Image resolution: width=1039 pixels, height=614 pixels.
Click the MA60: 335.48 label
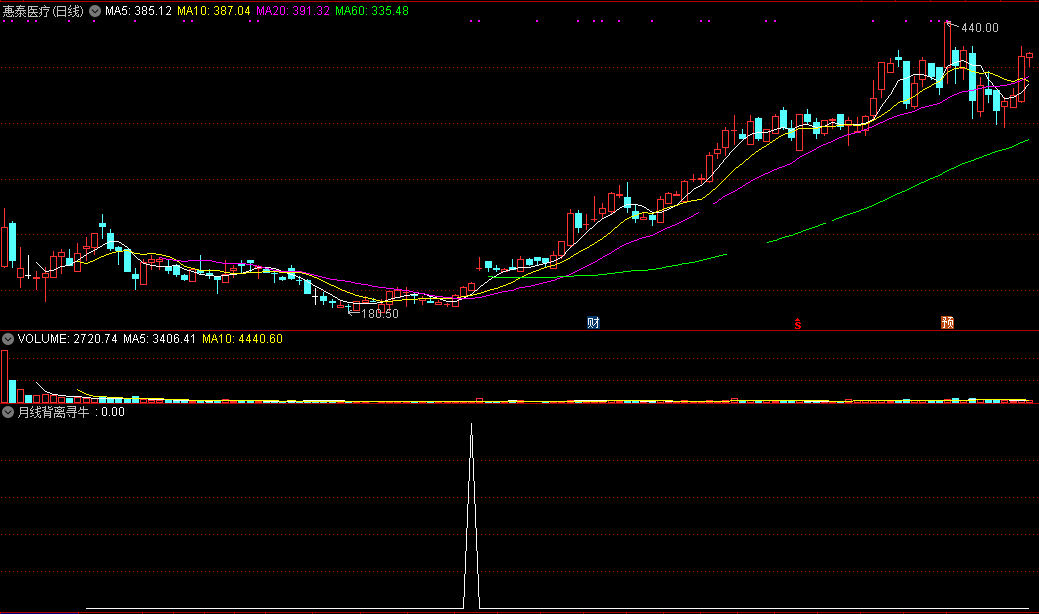tap(372, 11)
